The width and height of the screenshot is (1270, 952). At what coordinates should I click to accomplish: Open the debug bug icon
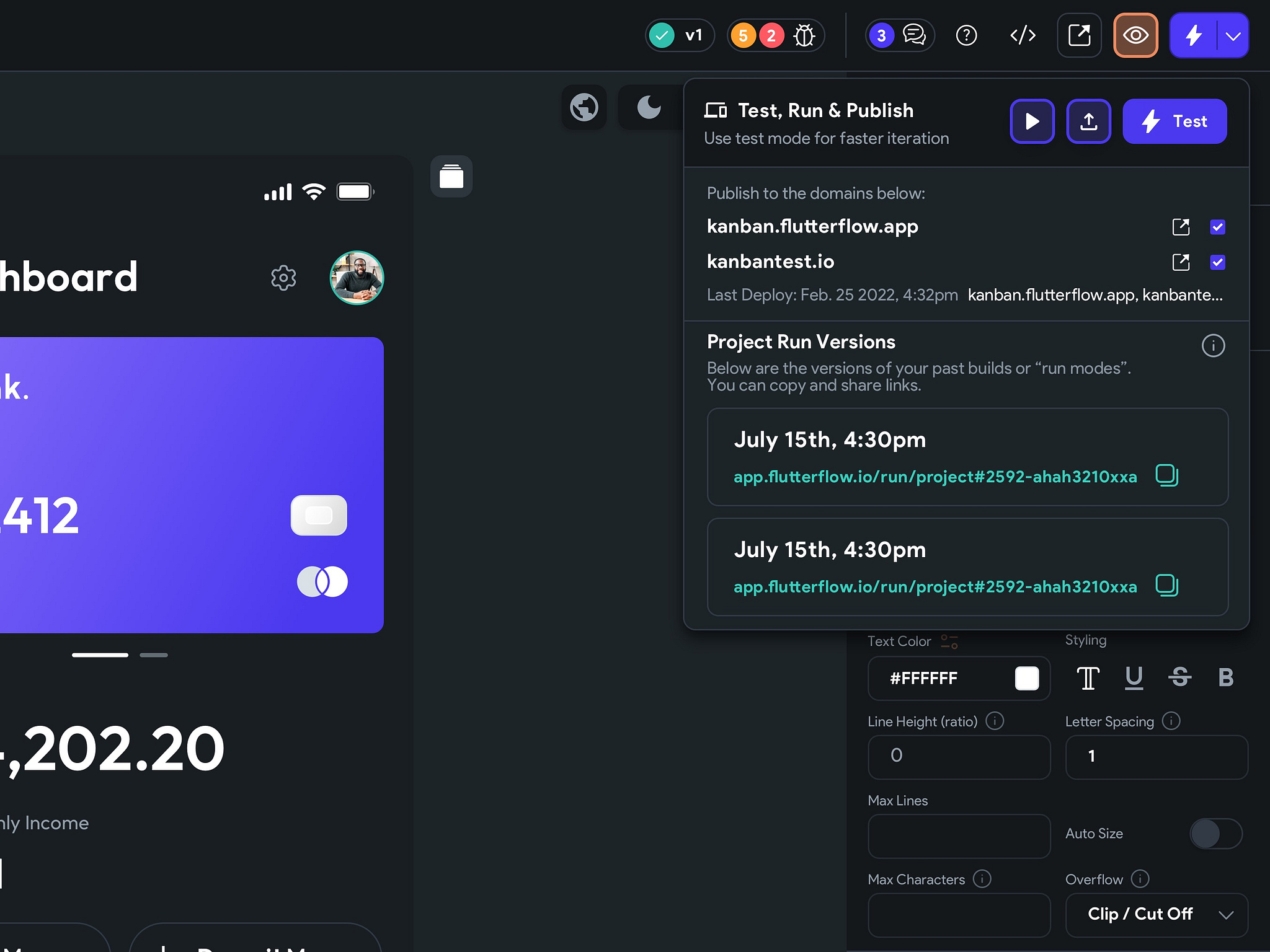point(804,36)
